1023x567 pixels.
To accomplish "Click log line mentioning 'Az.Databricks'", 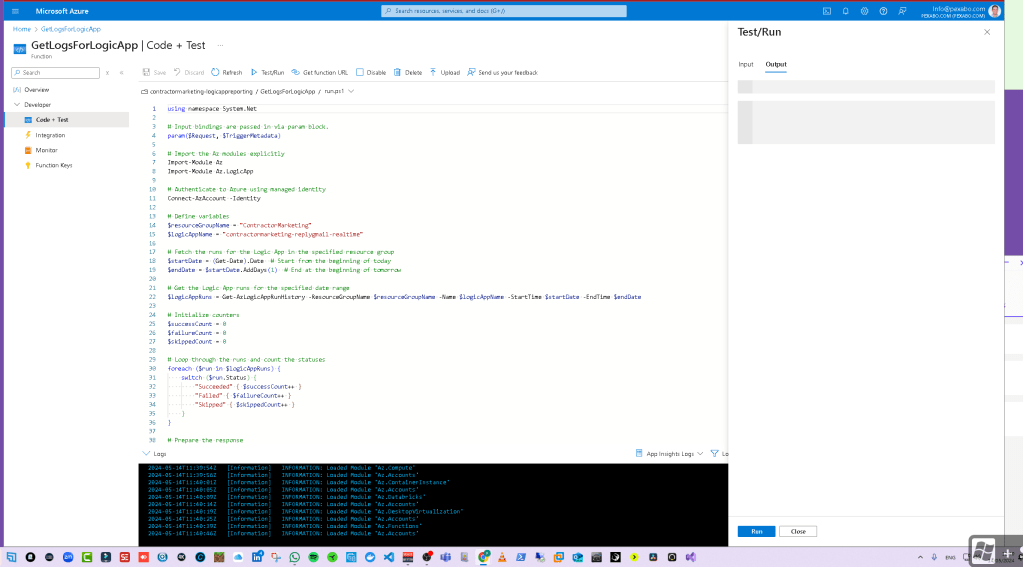I will point(287,497).
